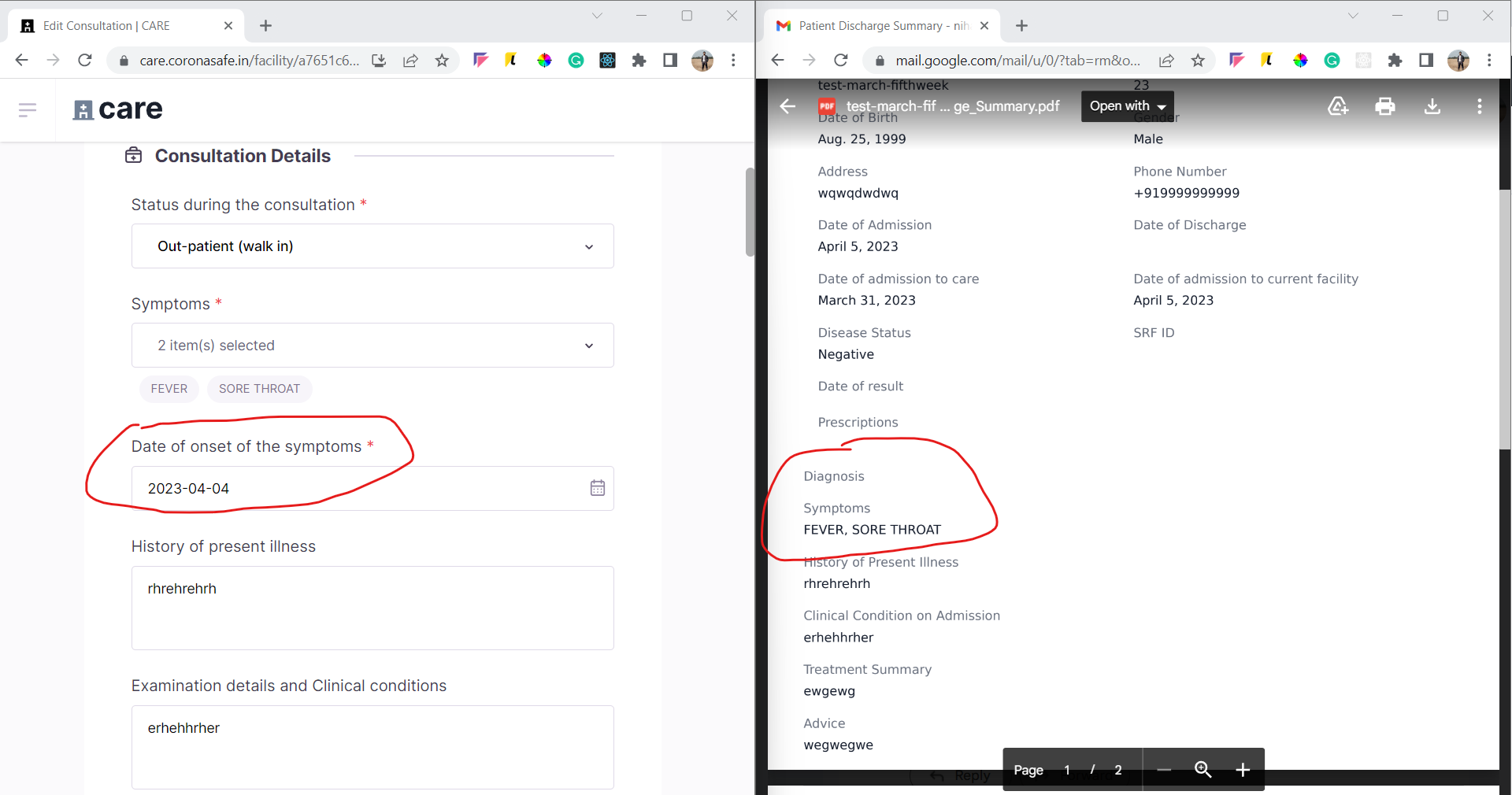Expand the Symptoms selection dropdown
Viewport: 1512px width, 795px height.
(x=372, y=345)
